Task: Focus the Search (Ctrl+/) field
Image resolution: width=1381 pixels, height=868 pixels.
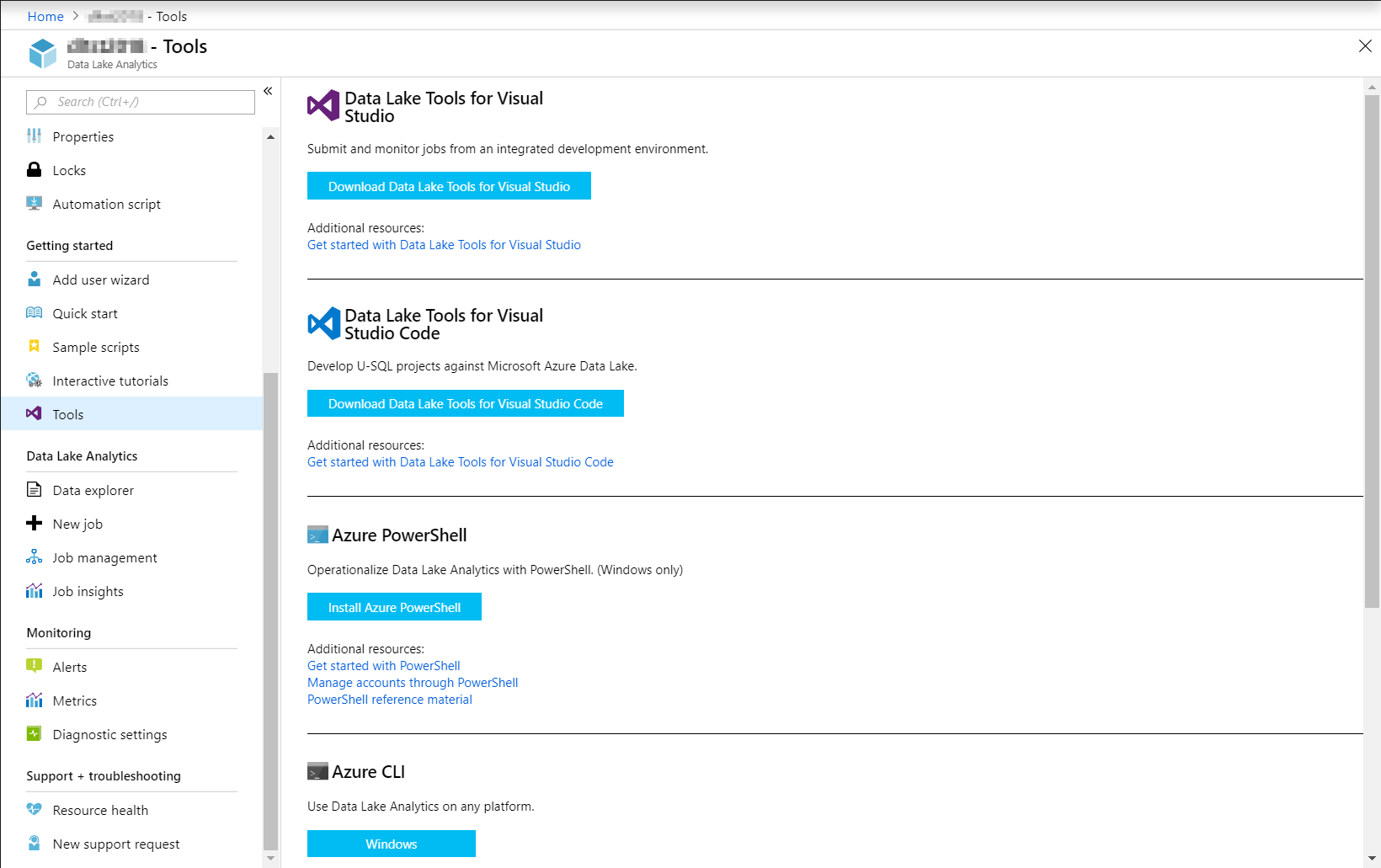Action: [x=141, y=102]
